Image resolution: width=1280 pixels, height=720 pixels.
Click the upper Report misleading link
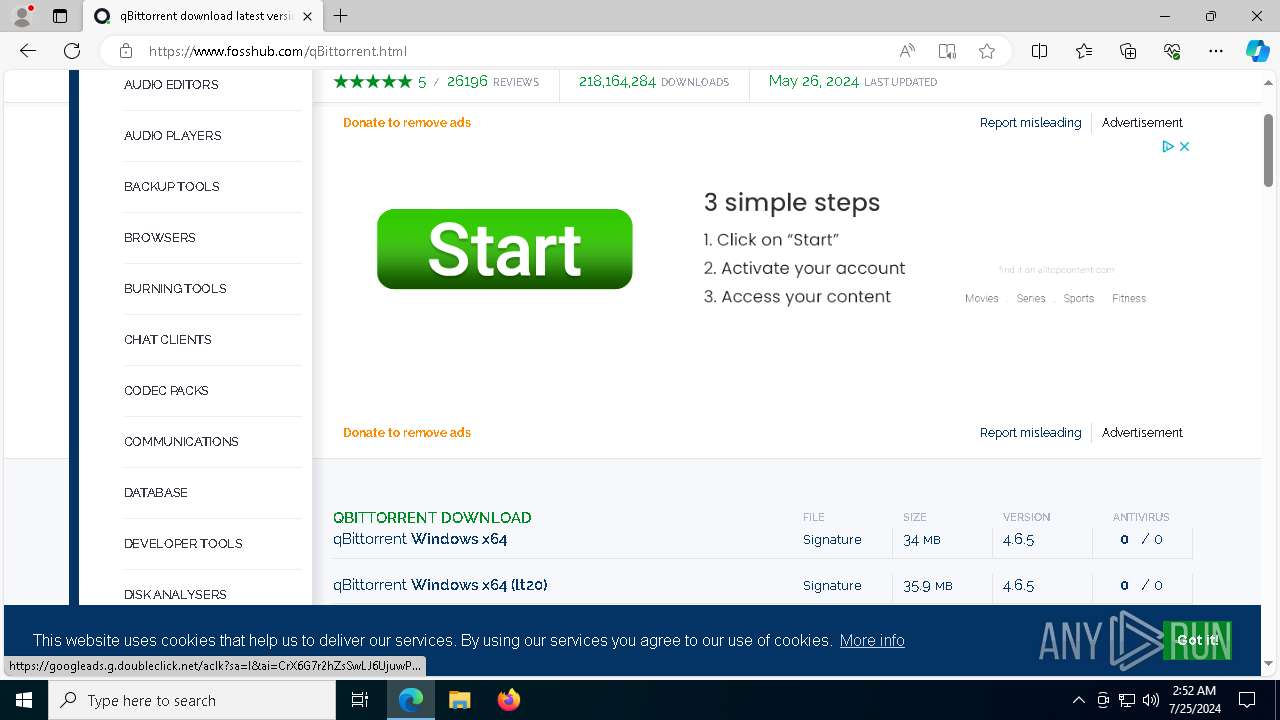1030,123
